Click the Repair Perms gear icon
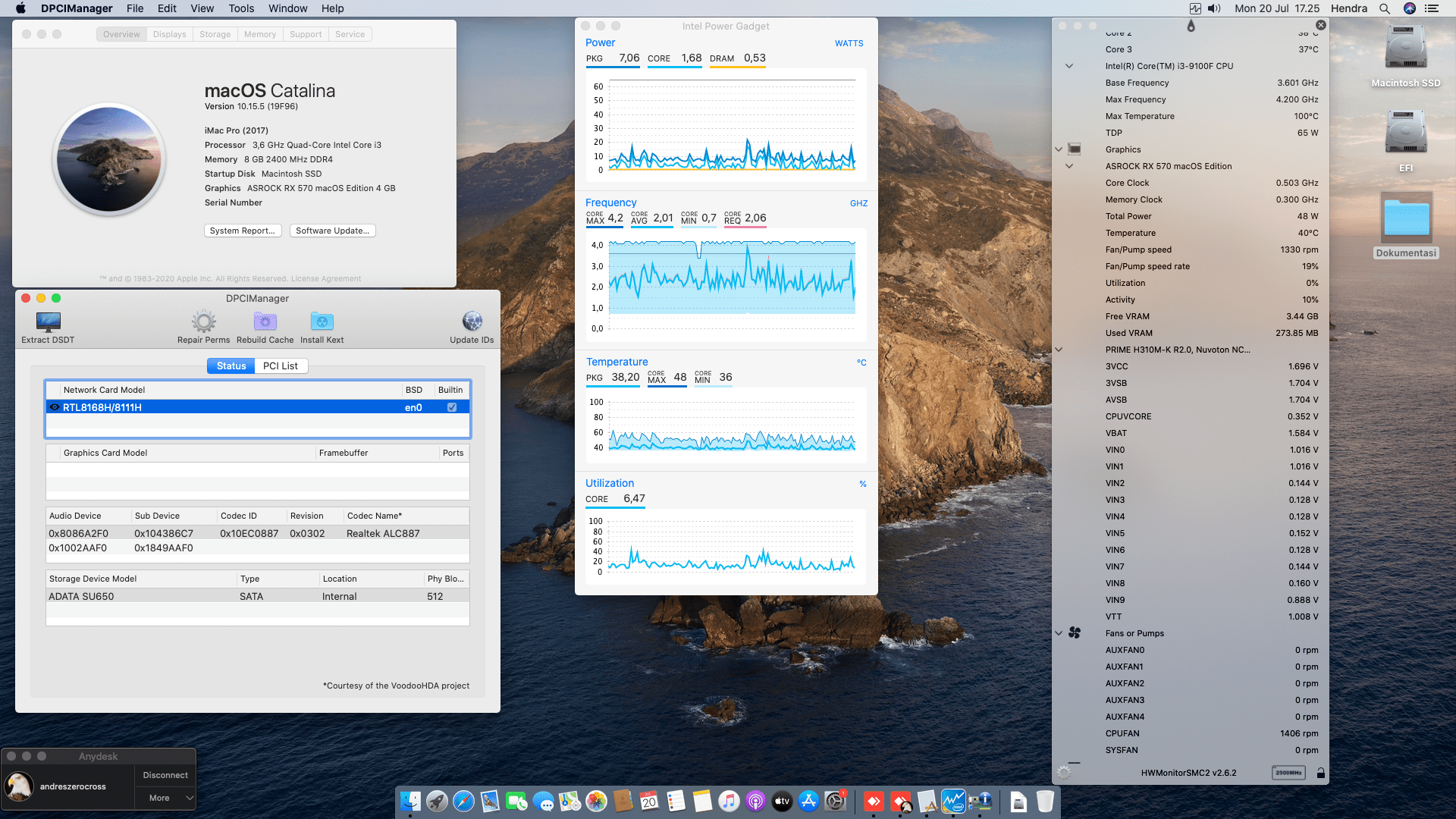The height and width of the screenshot is (819, 1456). [x=203, y=322]
